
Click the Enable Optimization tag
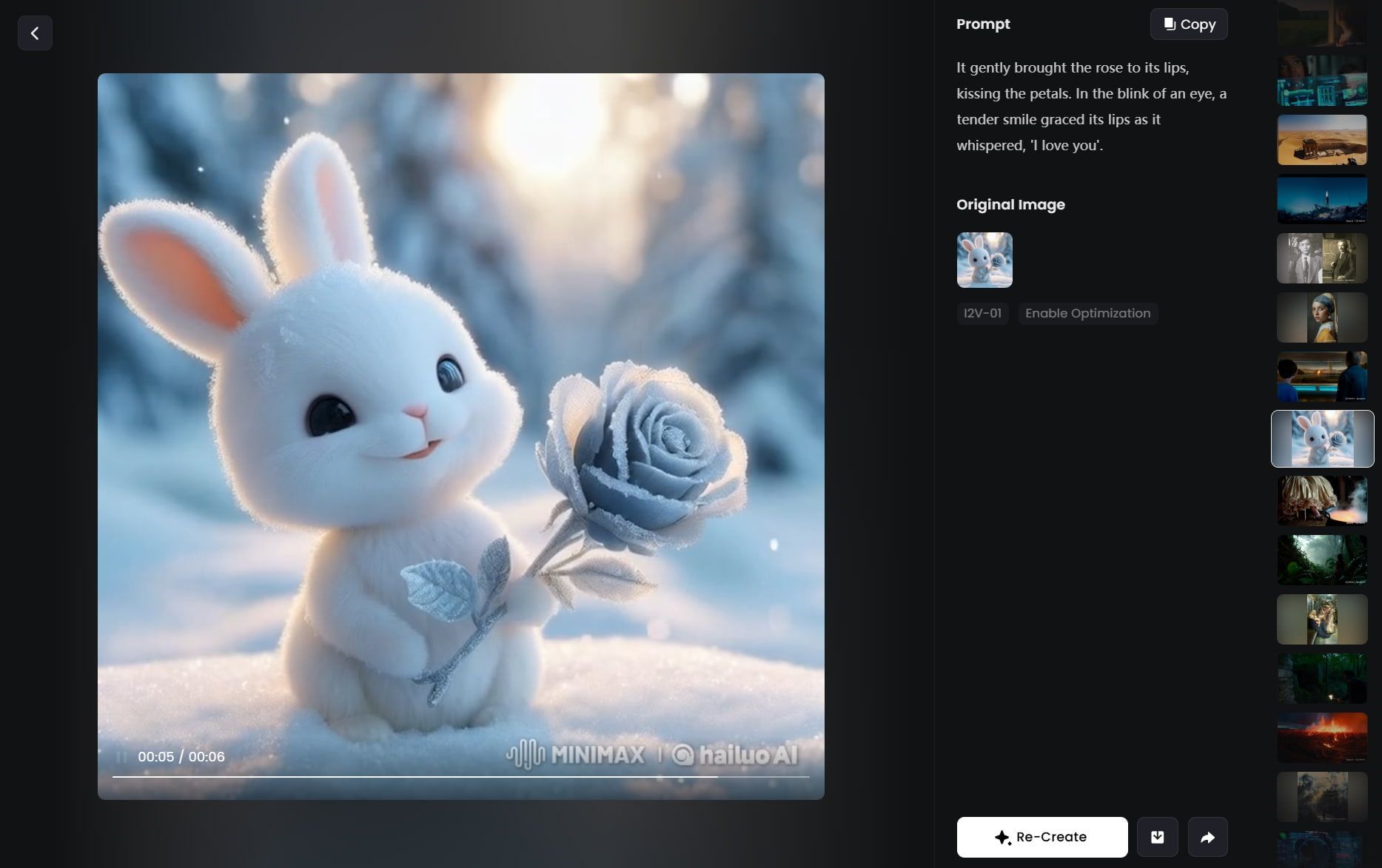[x=1087, y=313]
